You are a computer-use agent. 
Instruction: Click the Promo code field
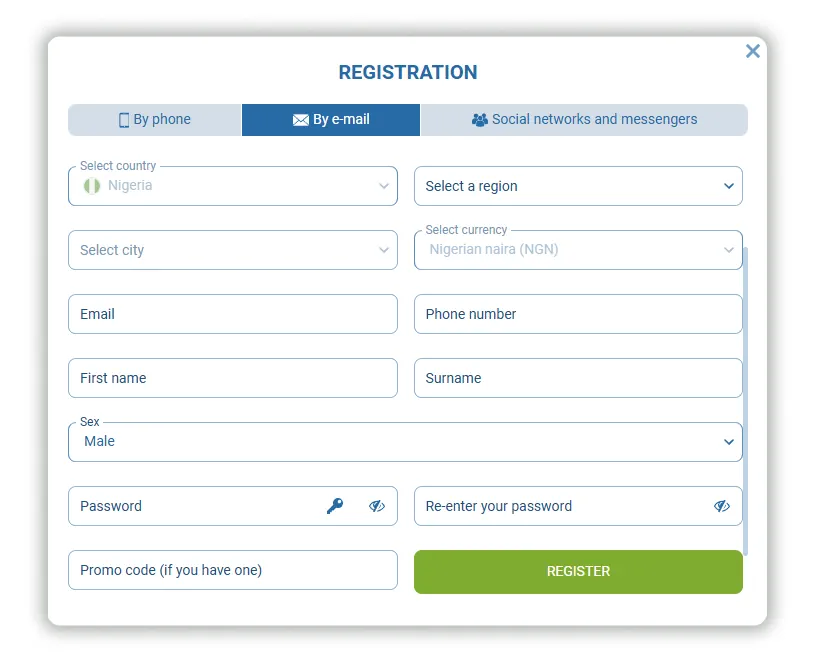[232, 570]
